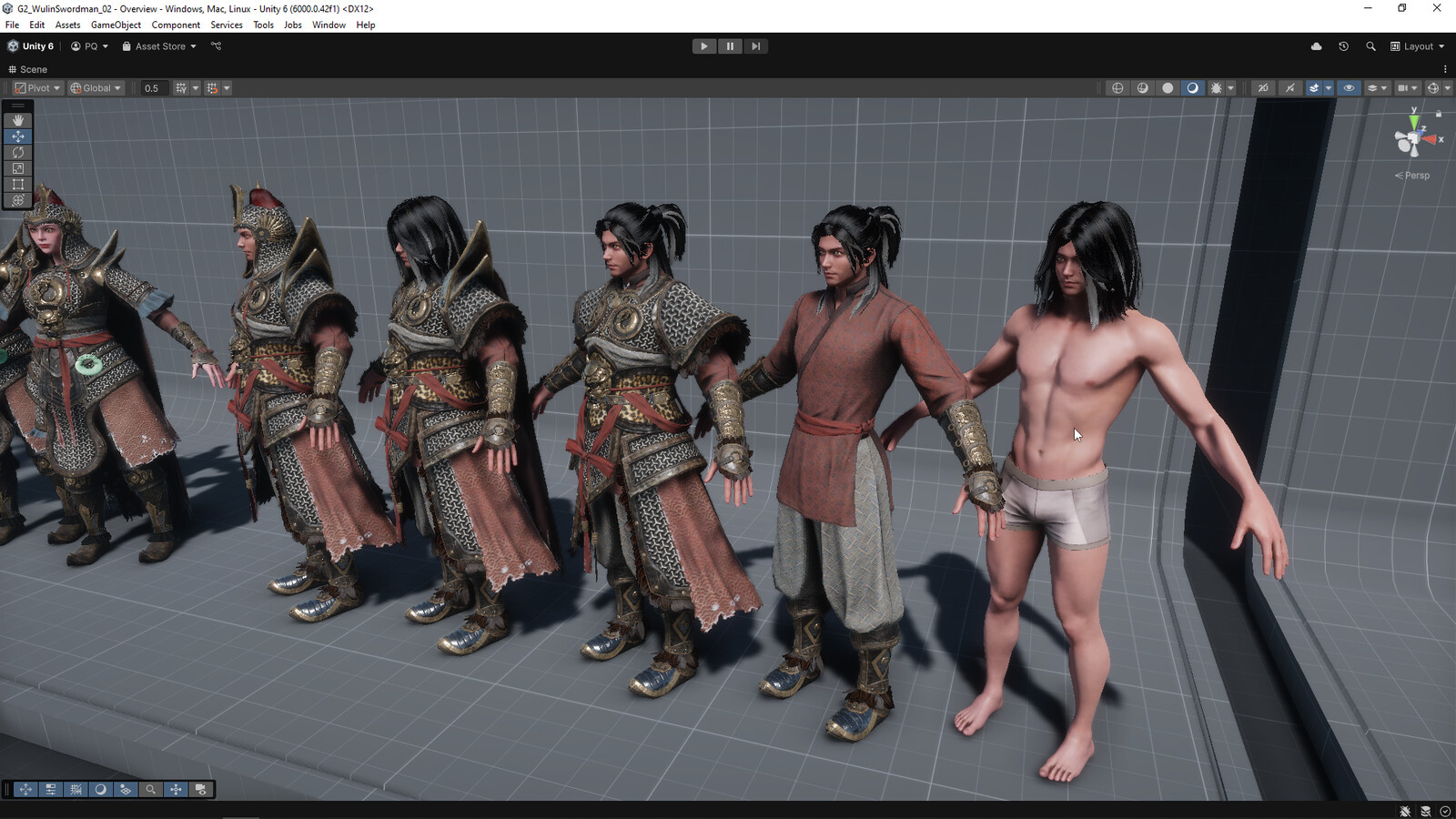Select the Move tool
The width and height of the screenshot is (1456, 819).
(x=18, y=136)
